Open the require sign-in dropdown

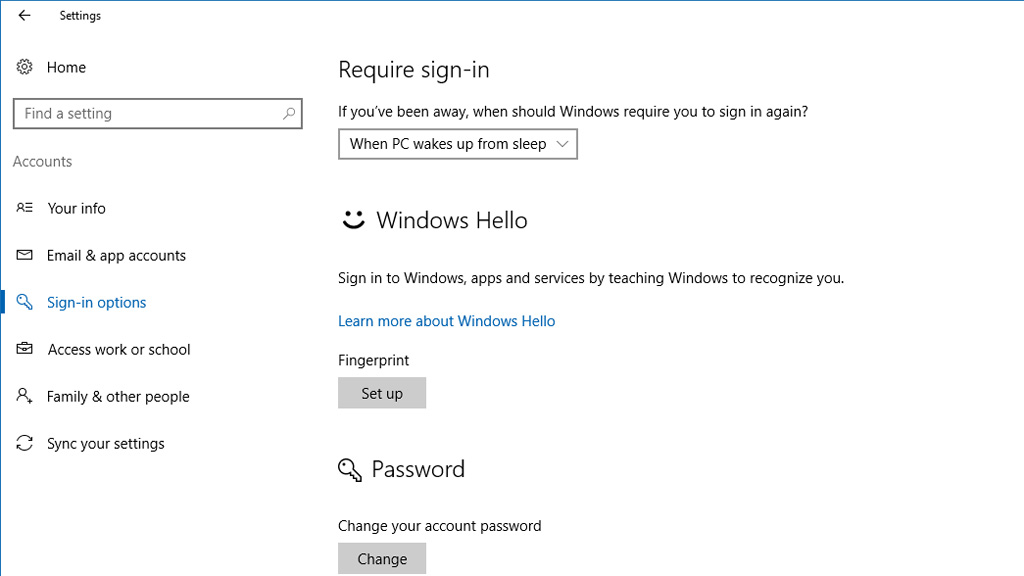[457, 143]
